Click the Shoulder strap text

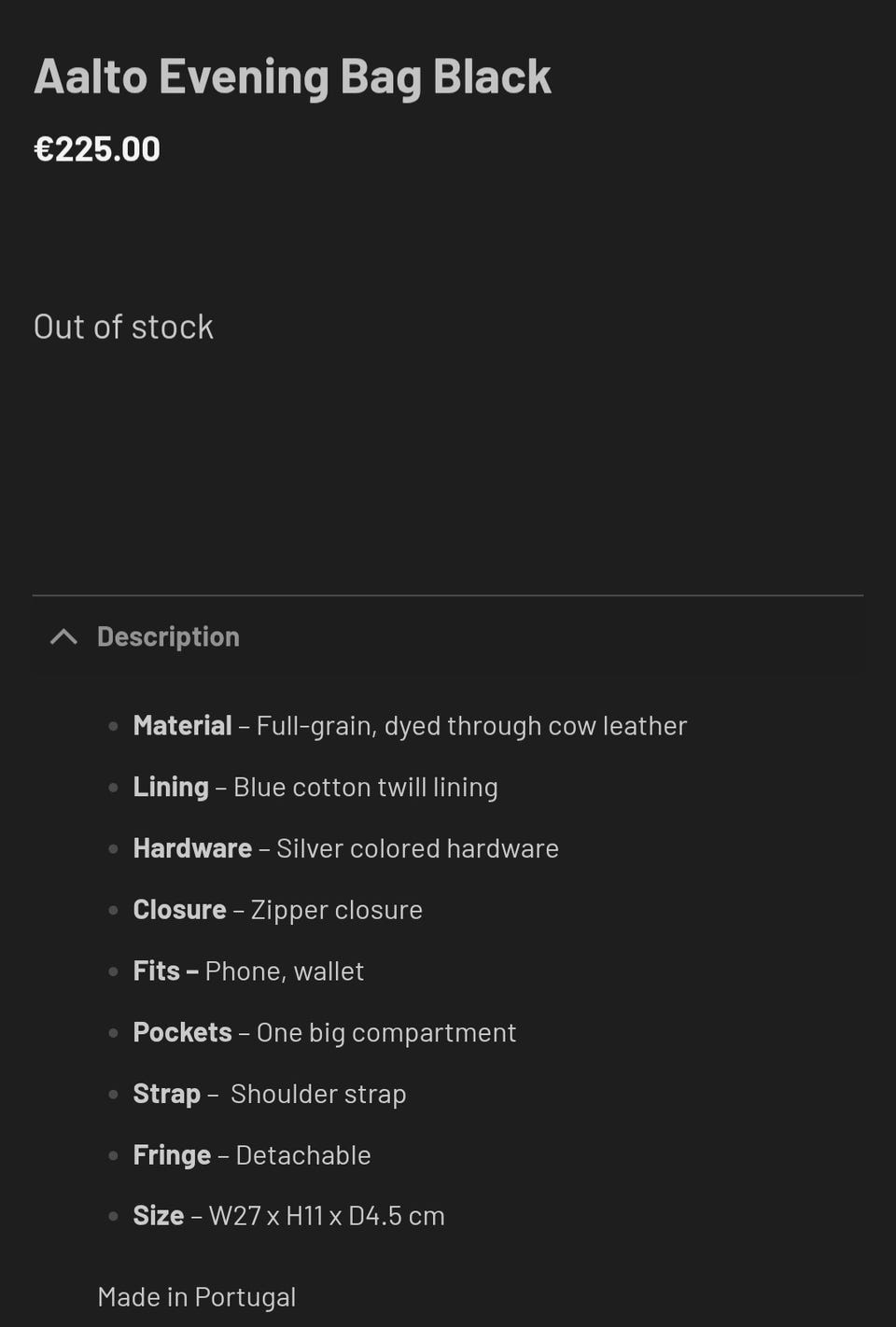(x=318, y=1094)
